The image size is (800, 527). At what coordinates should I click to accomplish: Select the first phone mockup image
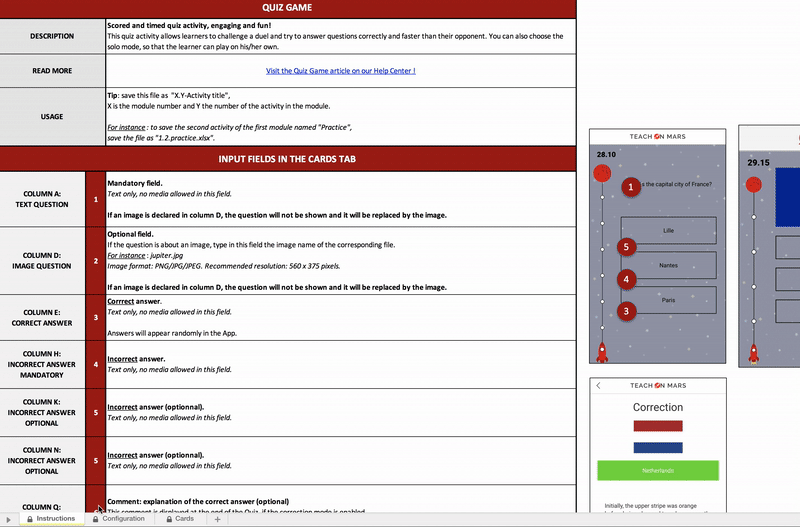pyautogui.click(x=658, y=246)
